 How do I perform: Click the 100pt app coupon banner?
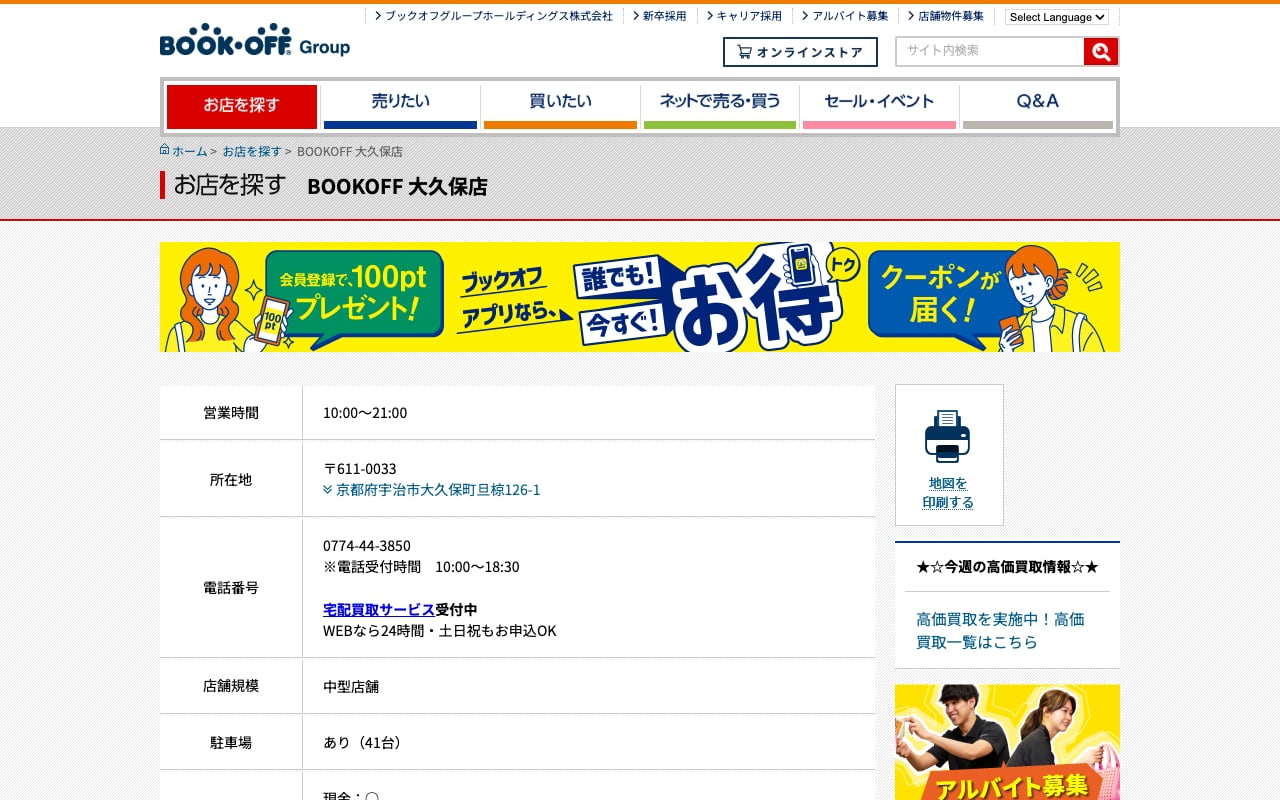point(640,297)
